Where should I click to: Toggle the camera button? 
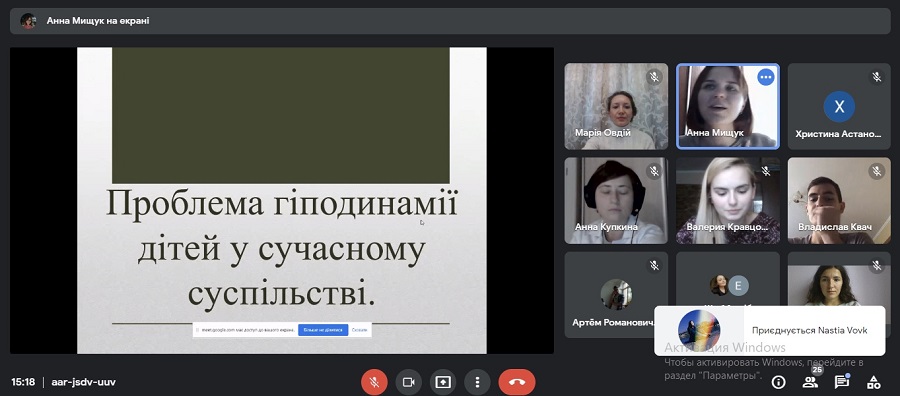coord(409,382)
